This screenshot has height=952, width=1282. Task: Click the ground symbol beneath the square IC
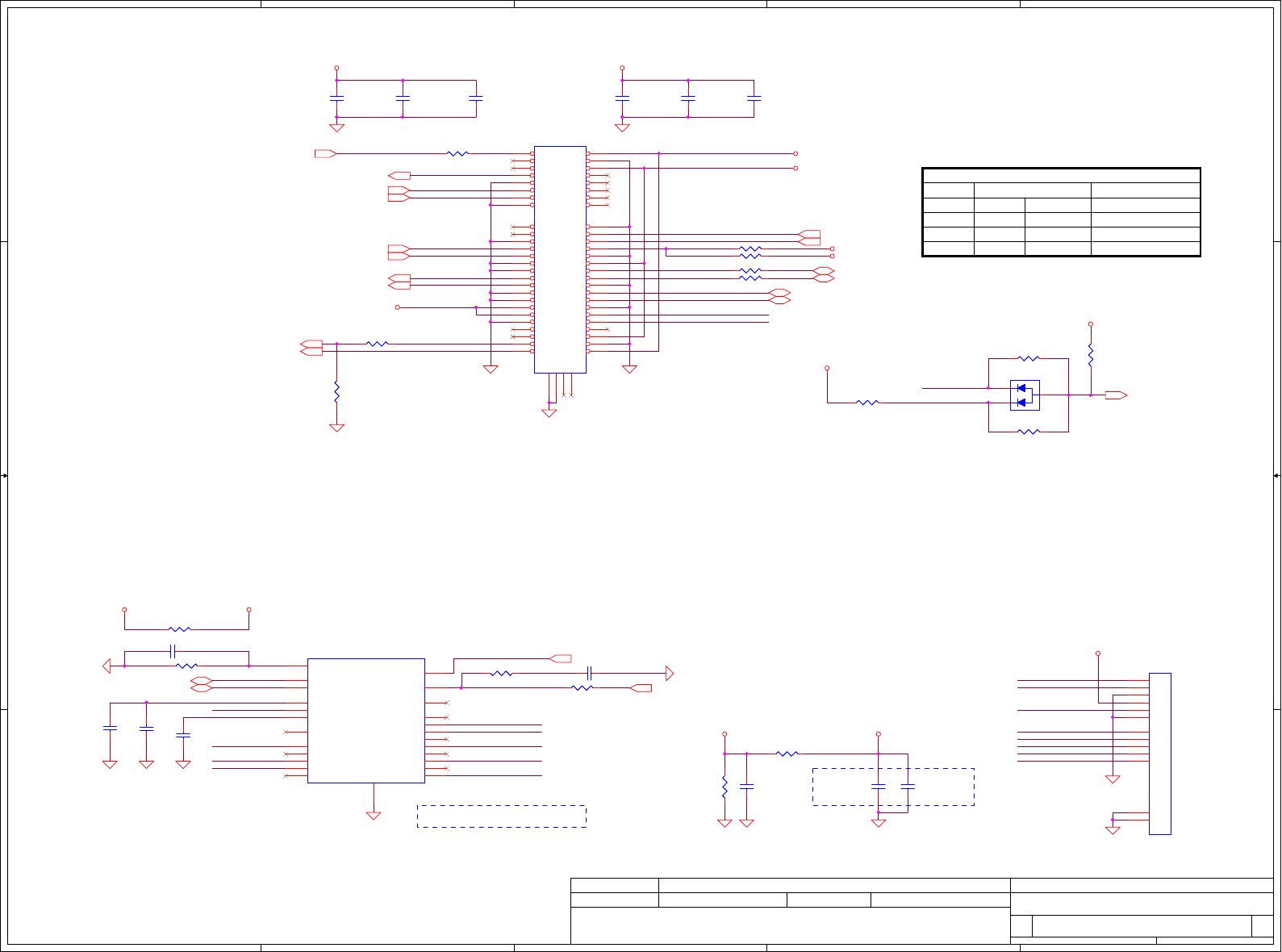(x=374, y=816)
